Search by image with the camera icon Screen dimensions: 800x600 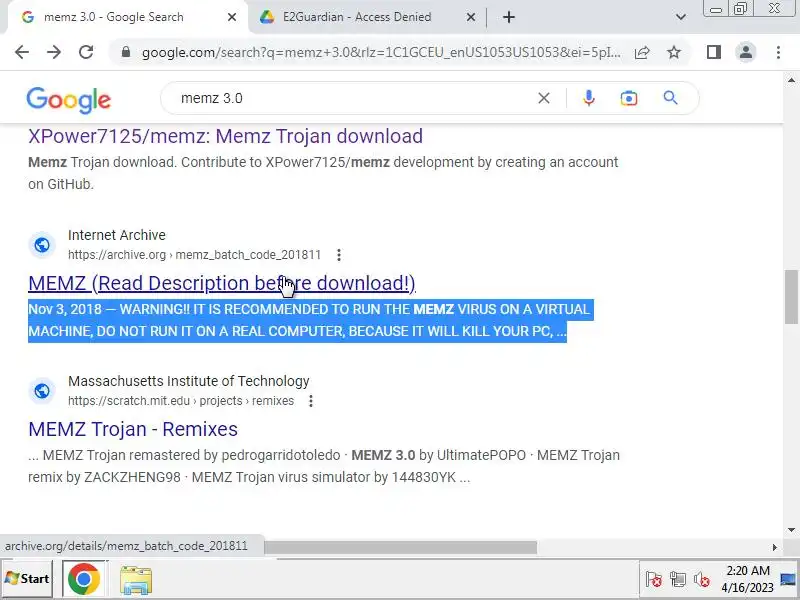[x=629, y=98]
